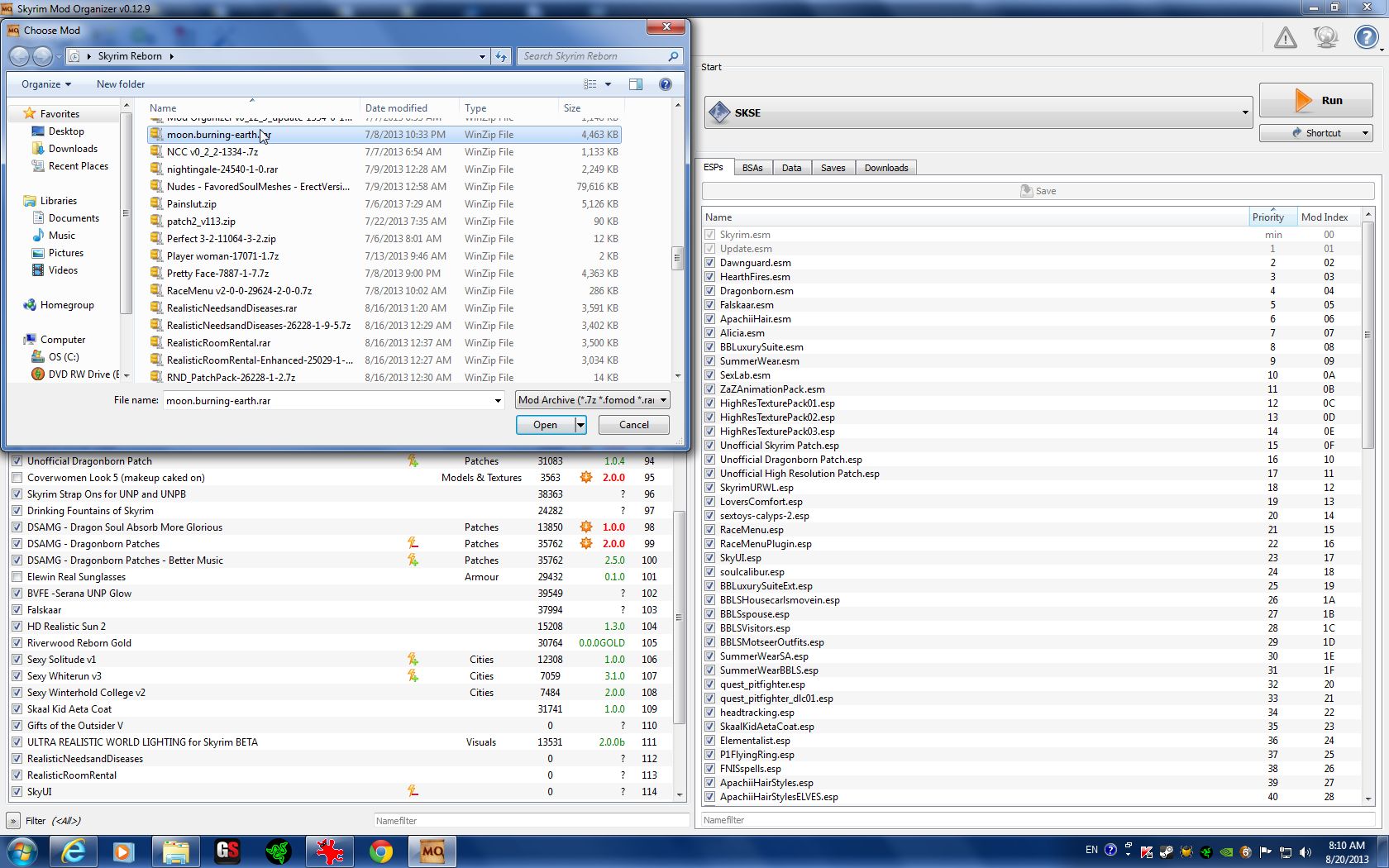This screenshot has height=868, width=1389.
Task: Switch to the Downloads tab
Action: tap(885, 168)
